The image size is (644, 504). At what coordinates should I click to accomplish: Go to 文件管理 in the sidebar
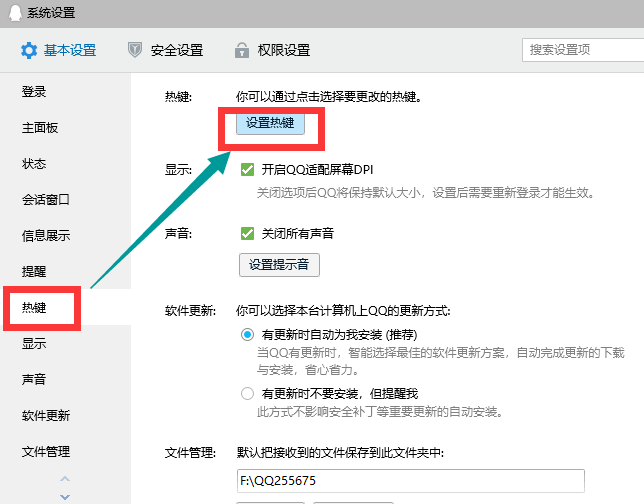click(x=46, y=452)
